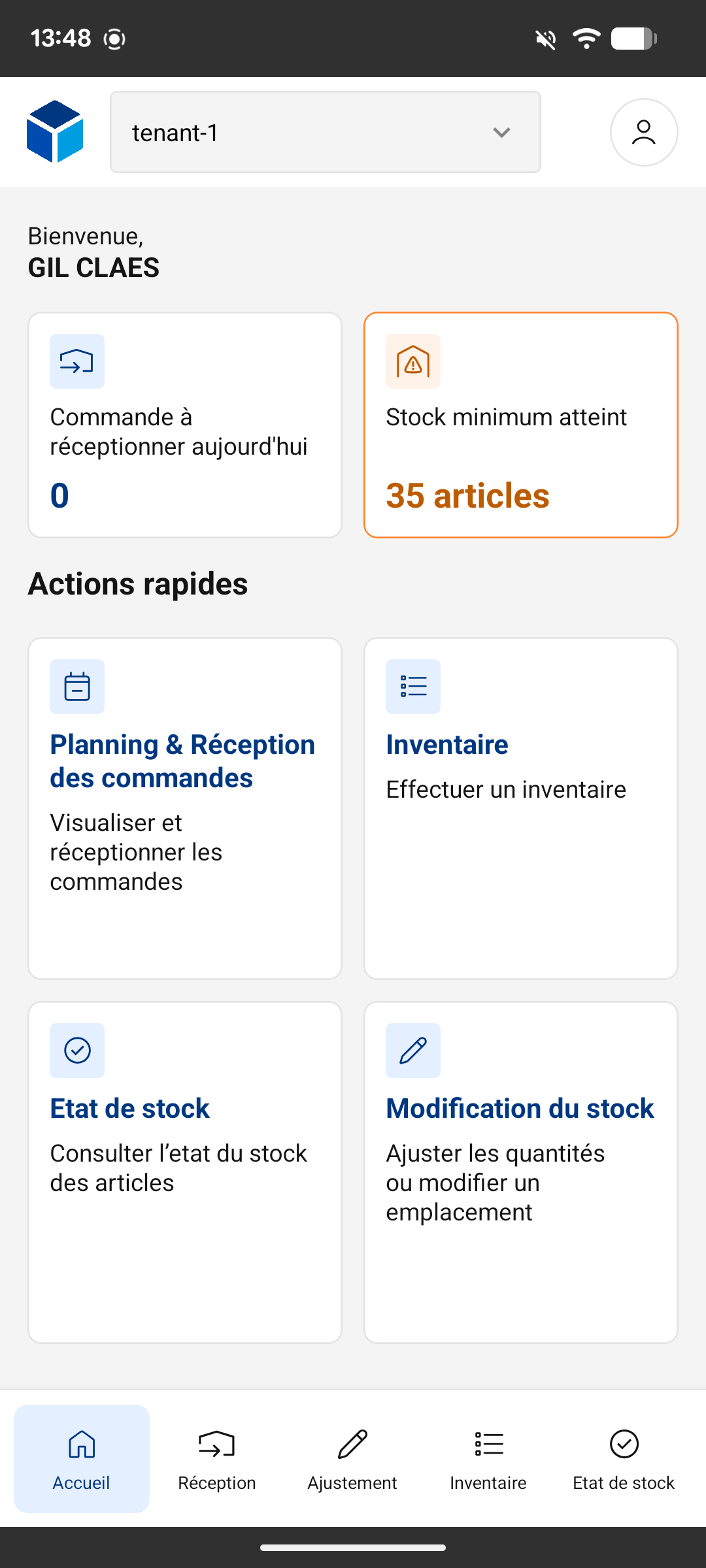Viewport: 706px width, 1568px height.
Task: Tap the pencil icon in Modification du stock card
Action: (x=413, y=1051)
